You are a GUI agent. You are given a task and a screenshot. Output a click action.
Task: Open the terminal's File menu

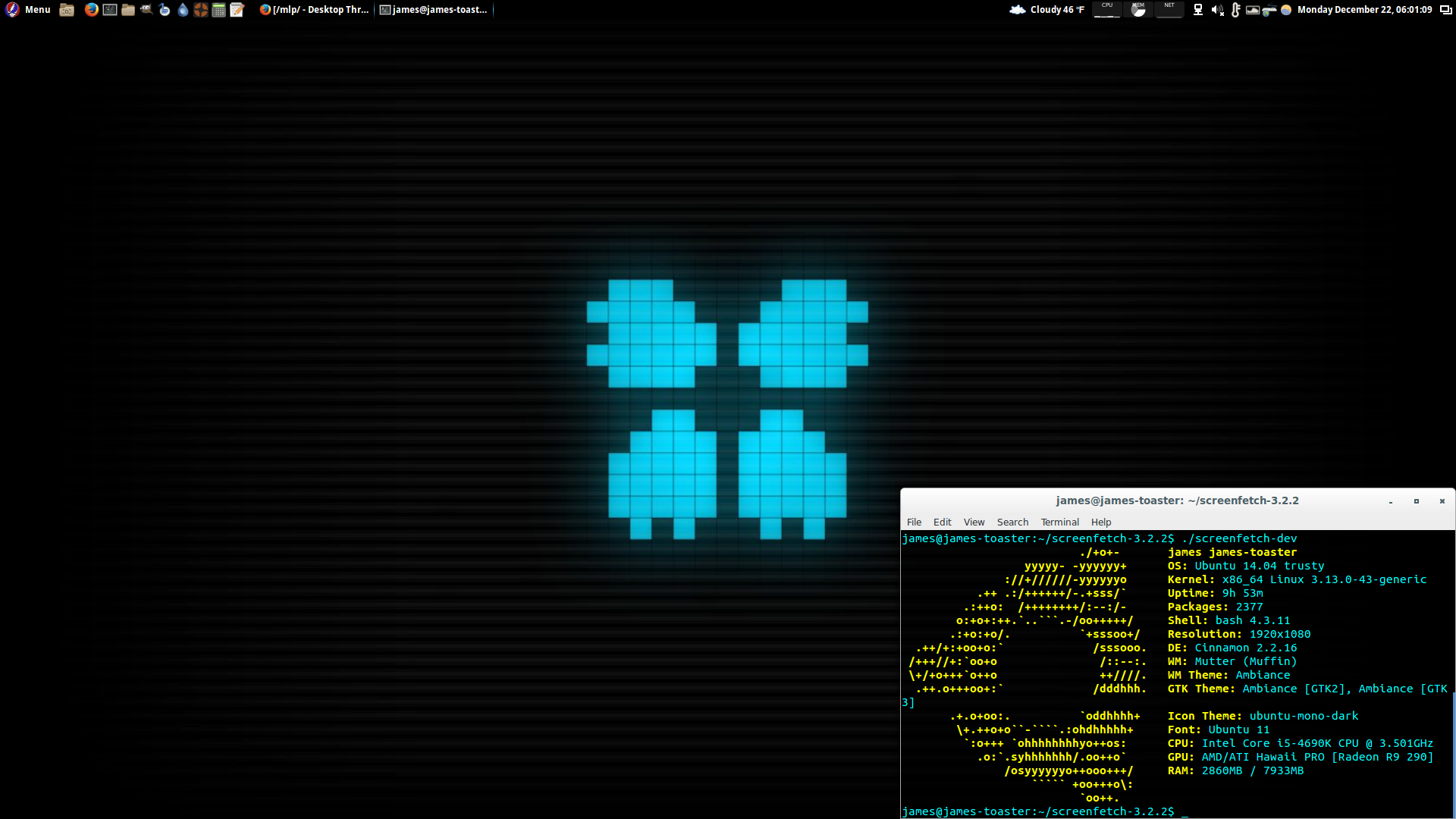pyautogui.click(x=914, y=522)
